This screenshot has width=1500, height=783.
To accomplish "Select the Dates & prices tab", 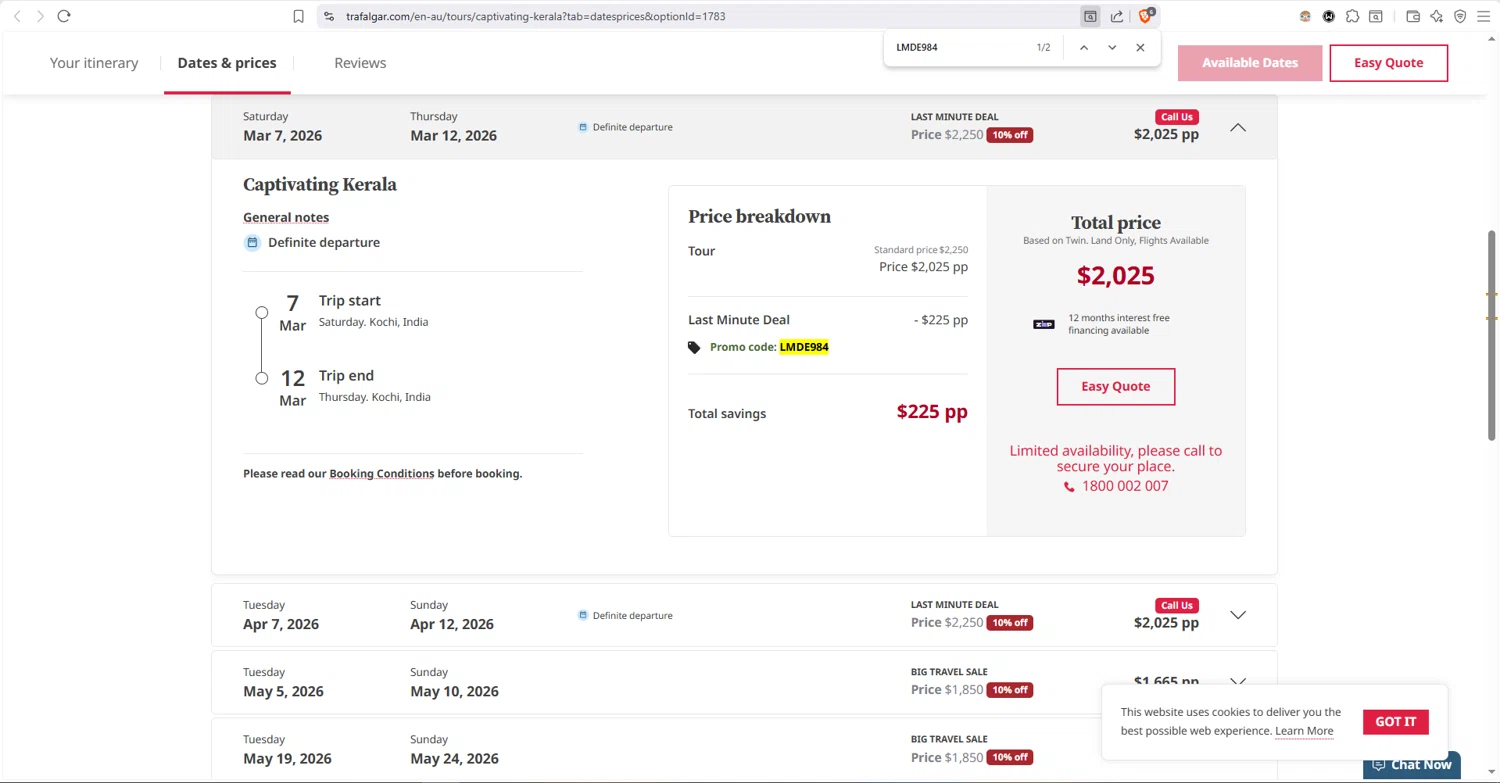I will [x=227, y=62].
